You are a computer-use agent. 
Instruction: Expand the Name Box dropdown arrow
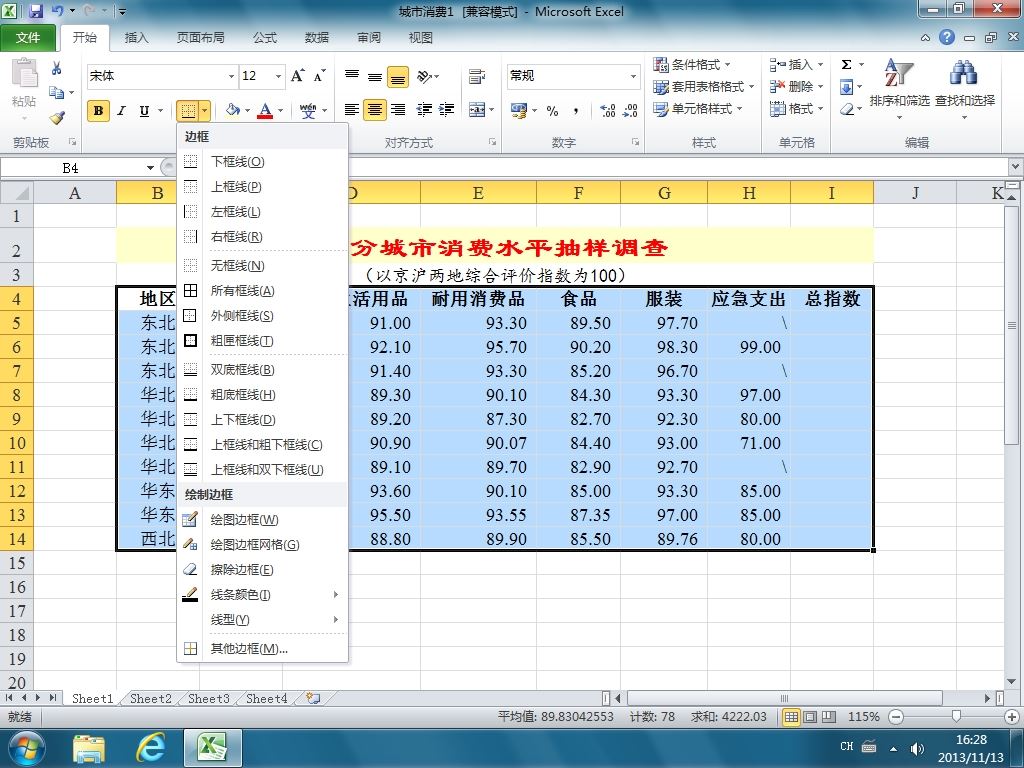(150, 168)
